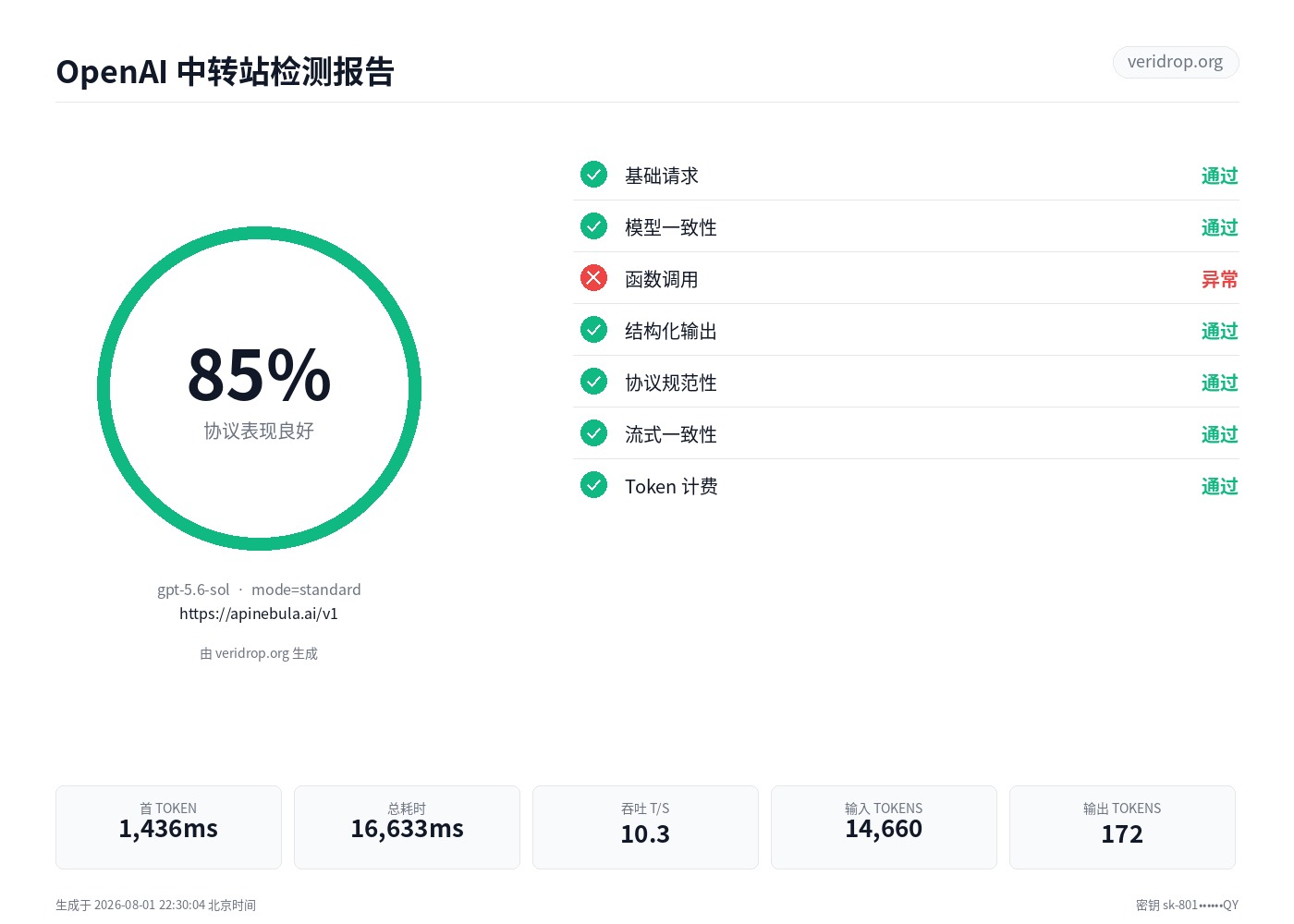The width and height of the screenshot is (1294, 924).
Task: Select the 总耗时 16,633ms card
Action: (407, 827)
